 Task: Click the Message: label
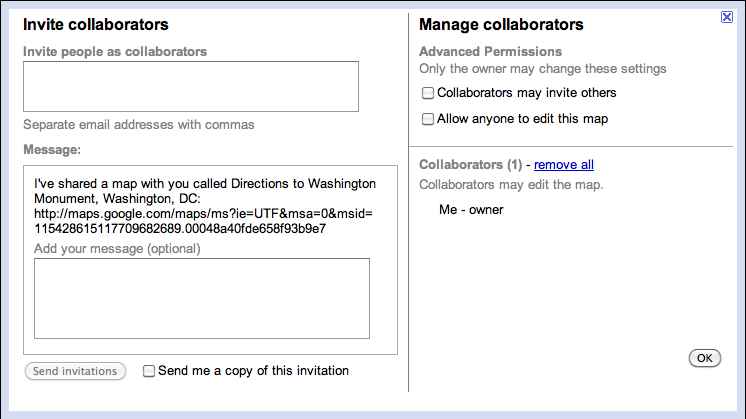pos(52,150)
